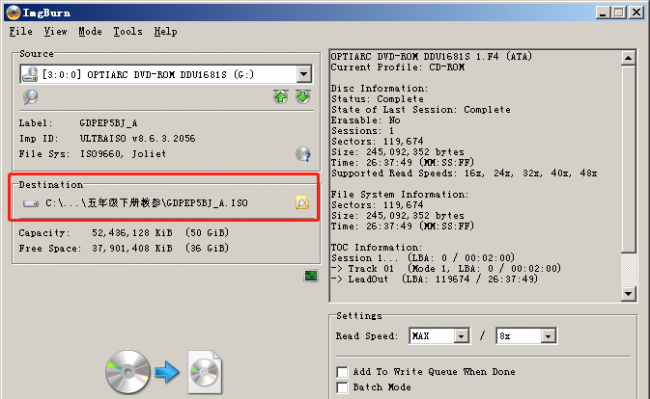Close the ImgBurn window
This screenshot has height=399, width=650.
pyautogui.click(x=636, y=13)
